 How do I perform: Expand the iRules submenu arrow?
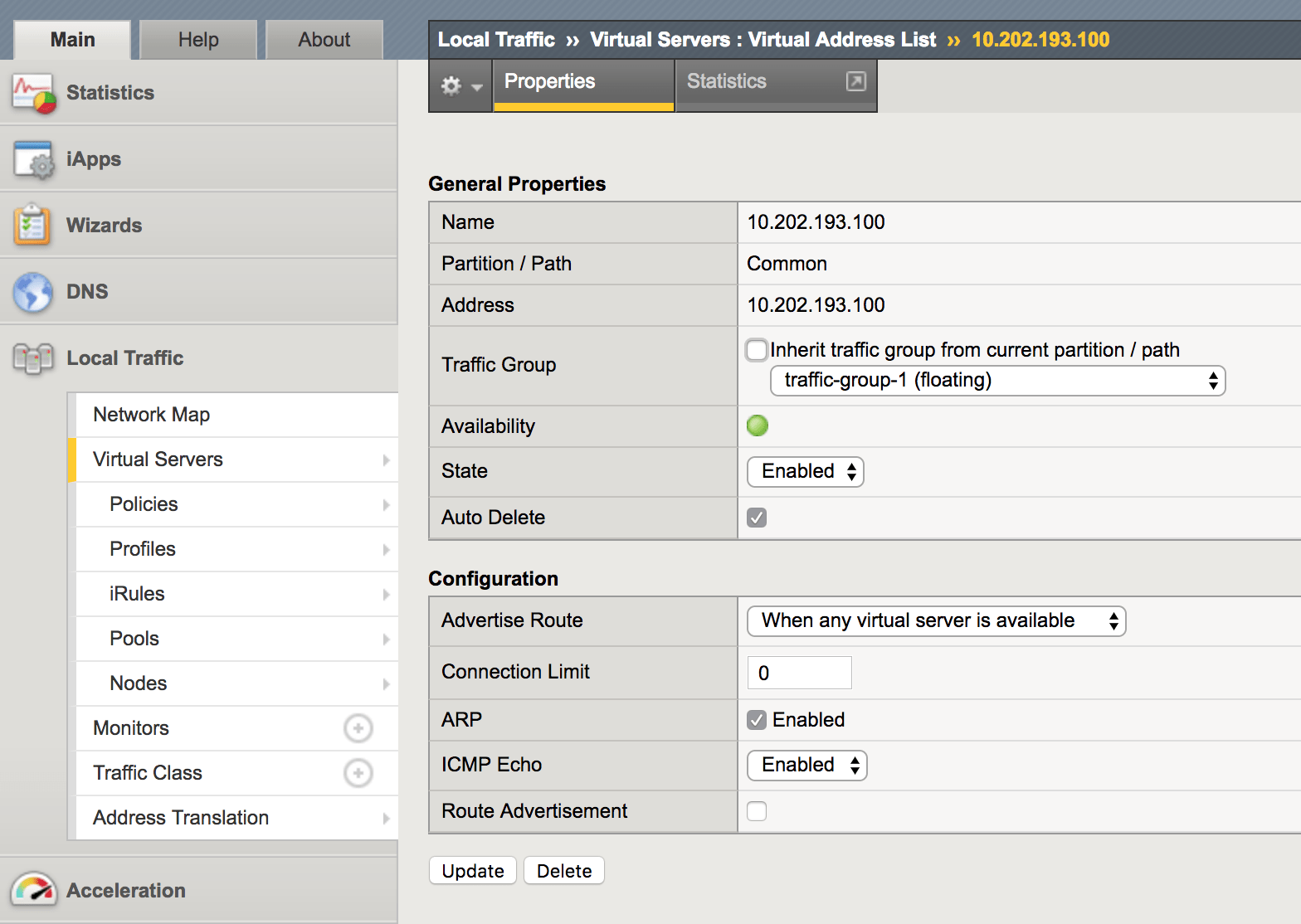click(386, 594)
